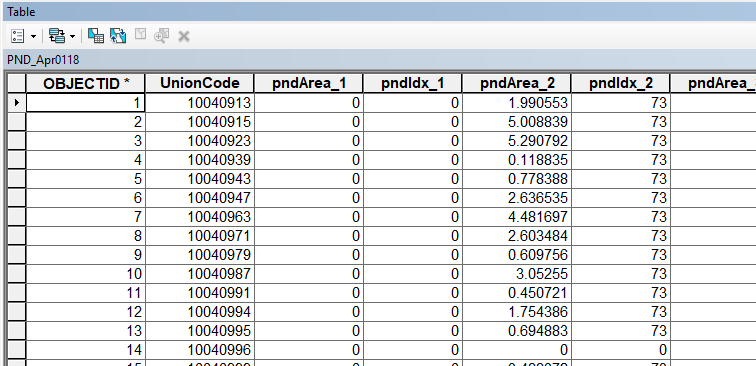Click the UnionCode cell 10040915
The width and height of the screenshot is (756, 366).
[200, 122]
